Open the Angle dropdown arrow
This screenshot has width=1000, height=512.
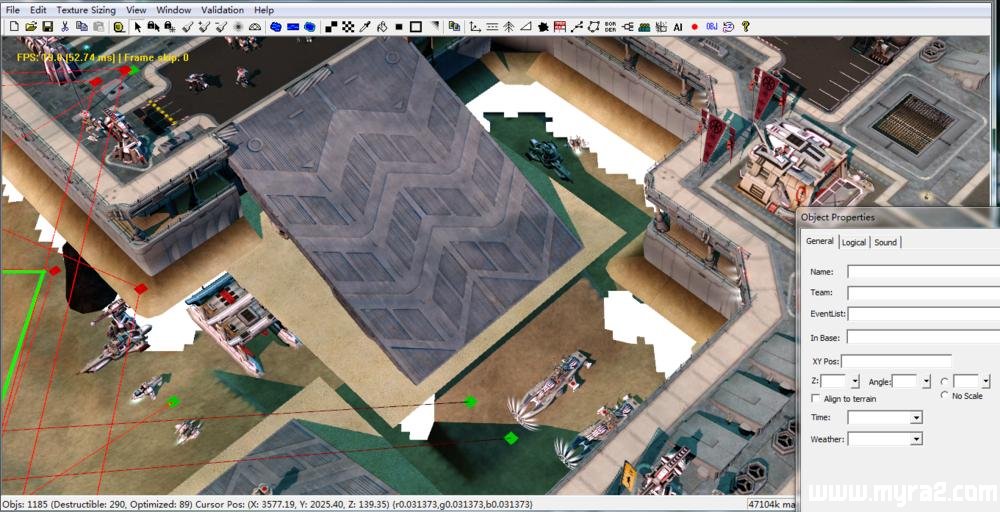click(x=927, y=382)
